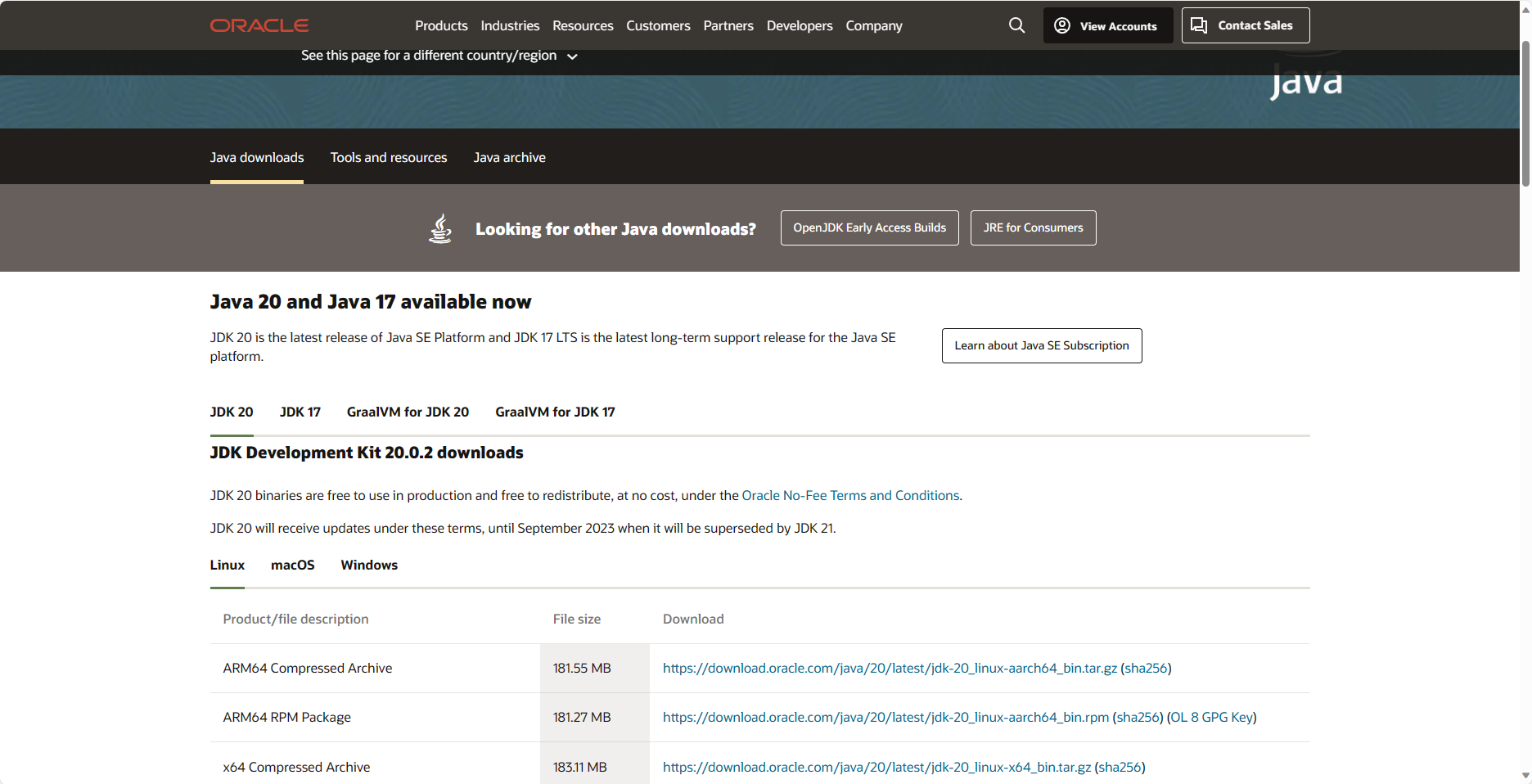Open Oracle No-Fee Terms and Conditions link

(850, 495)
